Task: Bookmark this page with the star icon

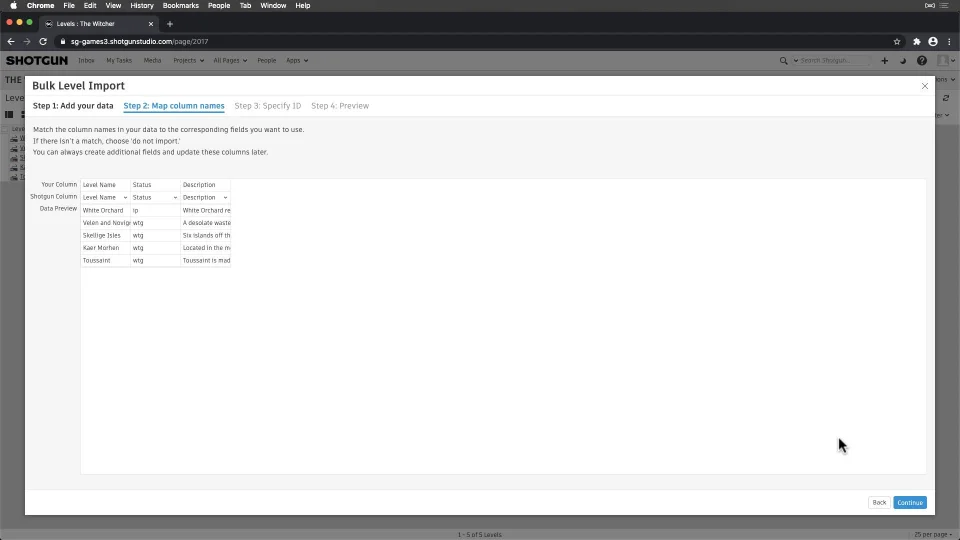Action: coord(897,42)
